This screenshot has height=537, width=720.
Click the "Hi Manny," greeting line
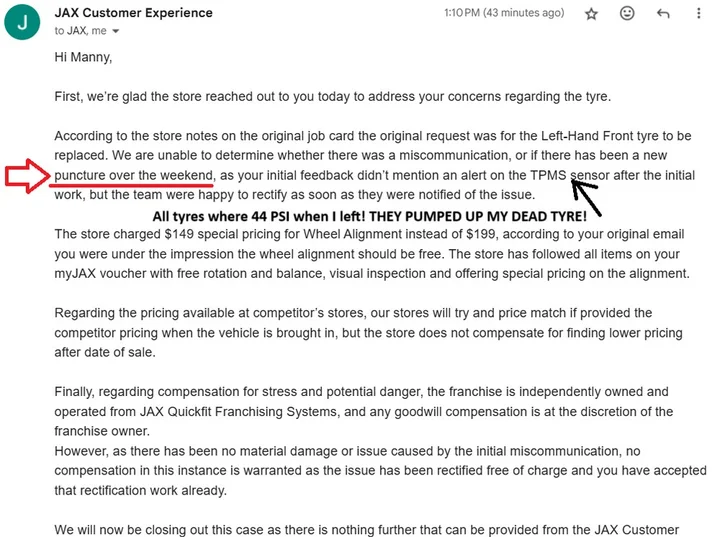[x=83, y=57]
